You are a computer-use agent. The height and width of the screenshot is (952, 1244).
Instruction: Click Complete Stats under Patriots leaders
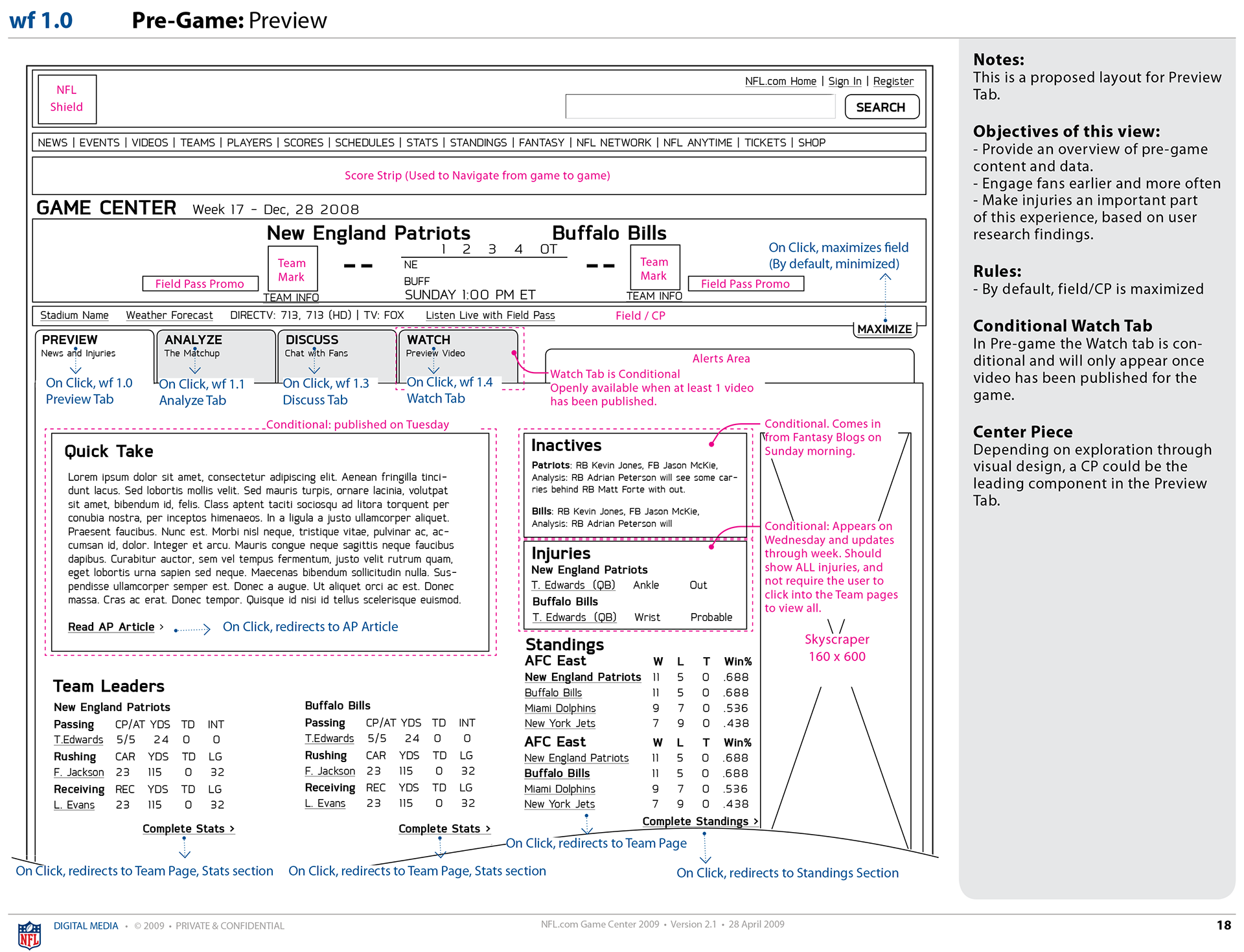189,829
